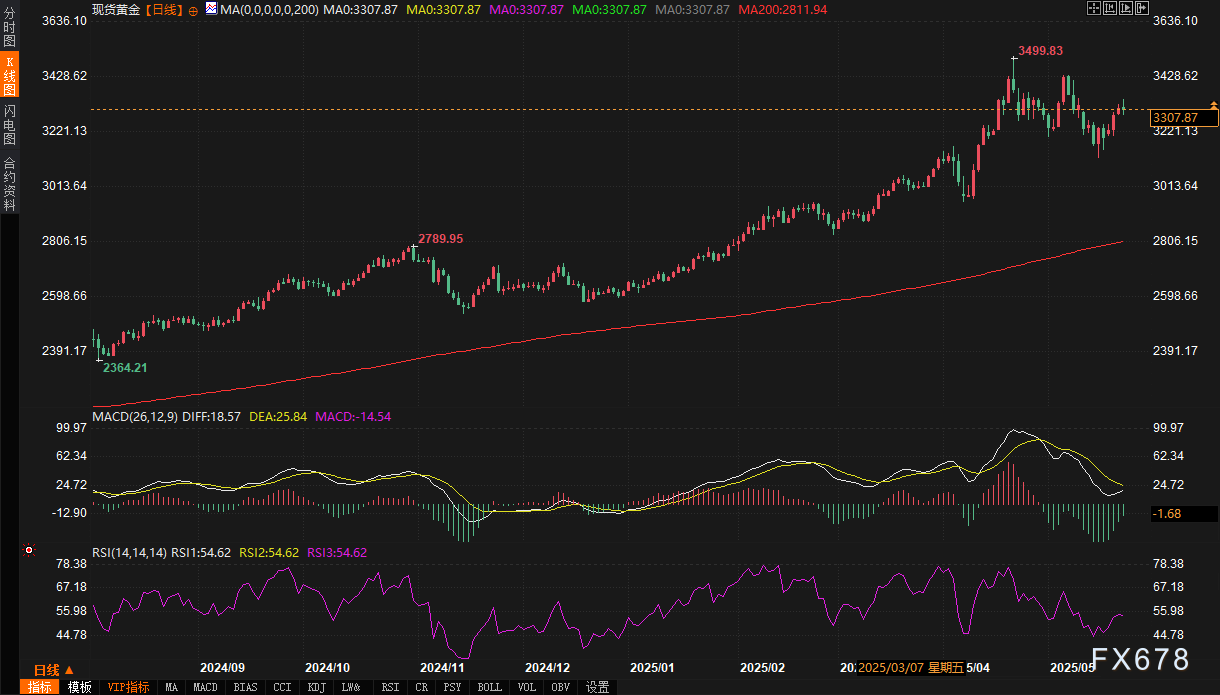Click the MA indicator chart icon

point(211,9)
